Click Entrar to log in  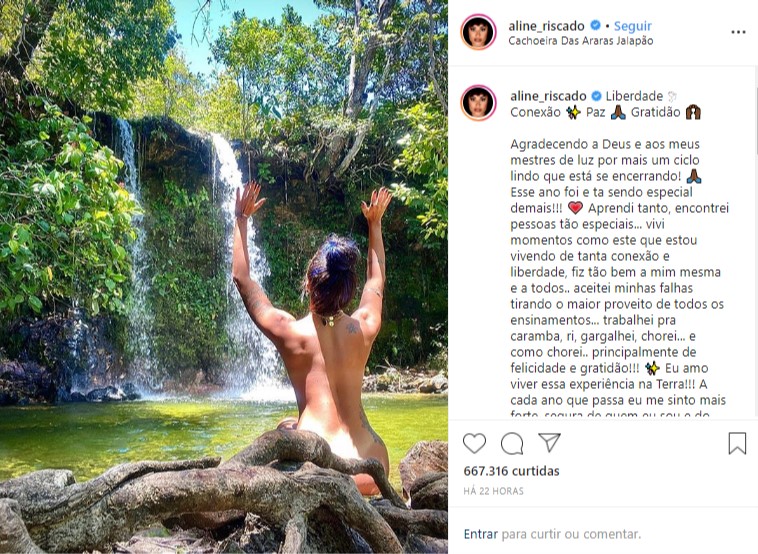481,534
